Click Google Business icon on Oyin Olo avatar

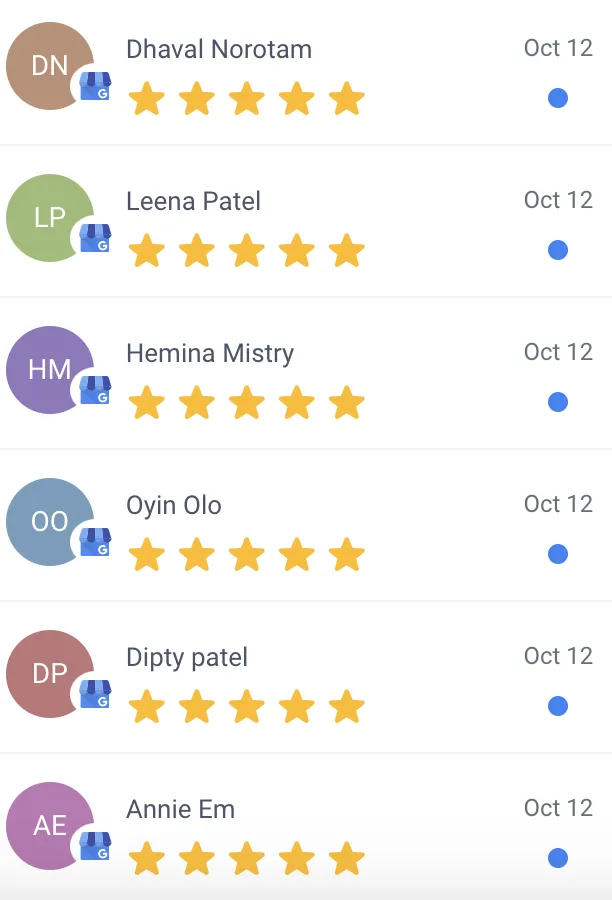(x=95, y=542)
